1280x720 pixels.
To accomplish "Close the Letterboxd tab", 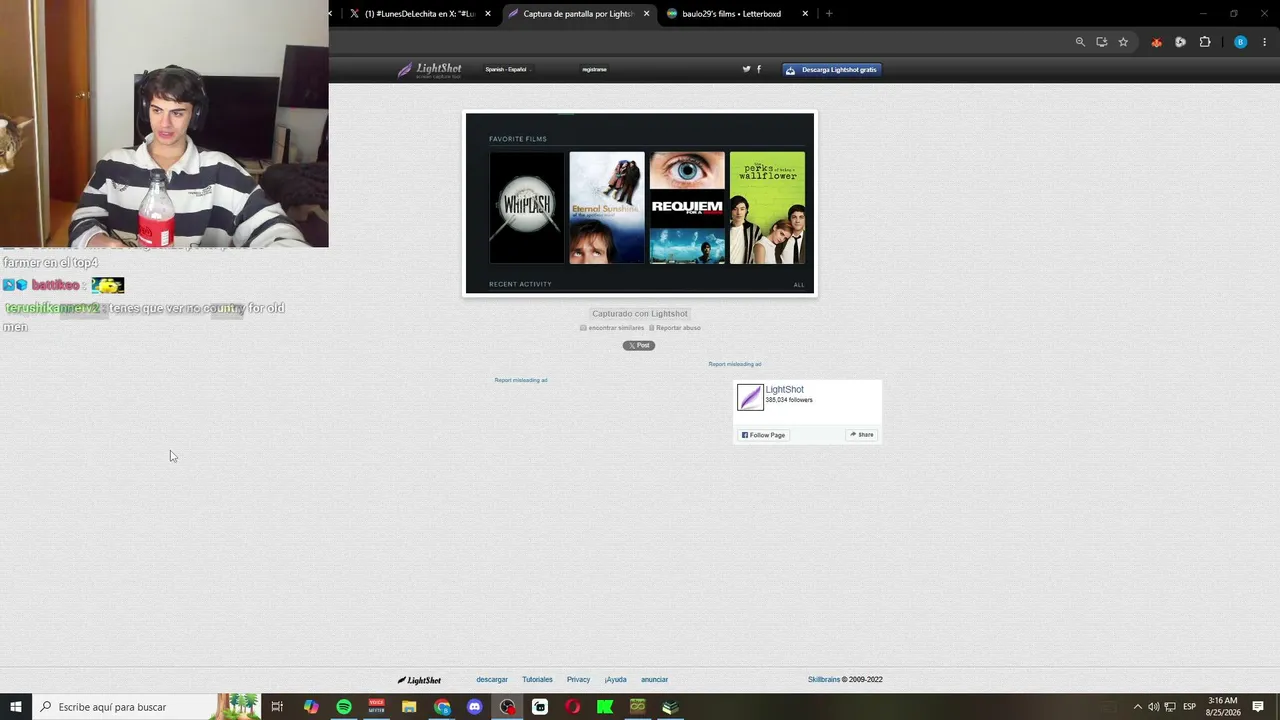I will click(805, 14).
